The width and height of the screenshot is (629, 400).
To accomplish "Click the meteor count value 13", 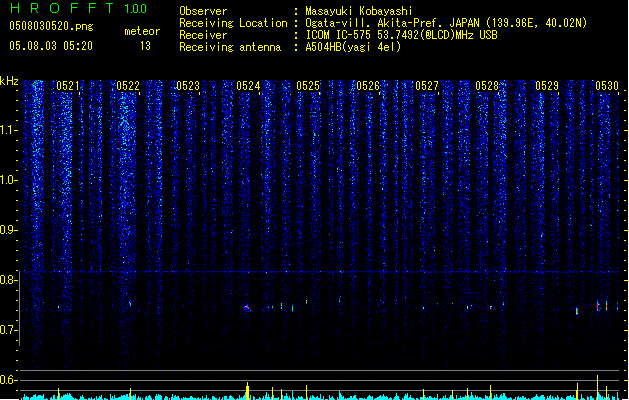I will tap(145, 46).
